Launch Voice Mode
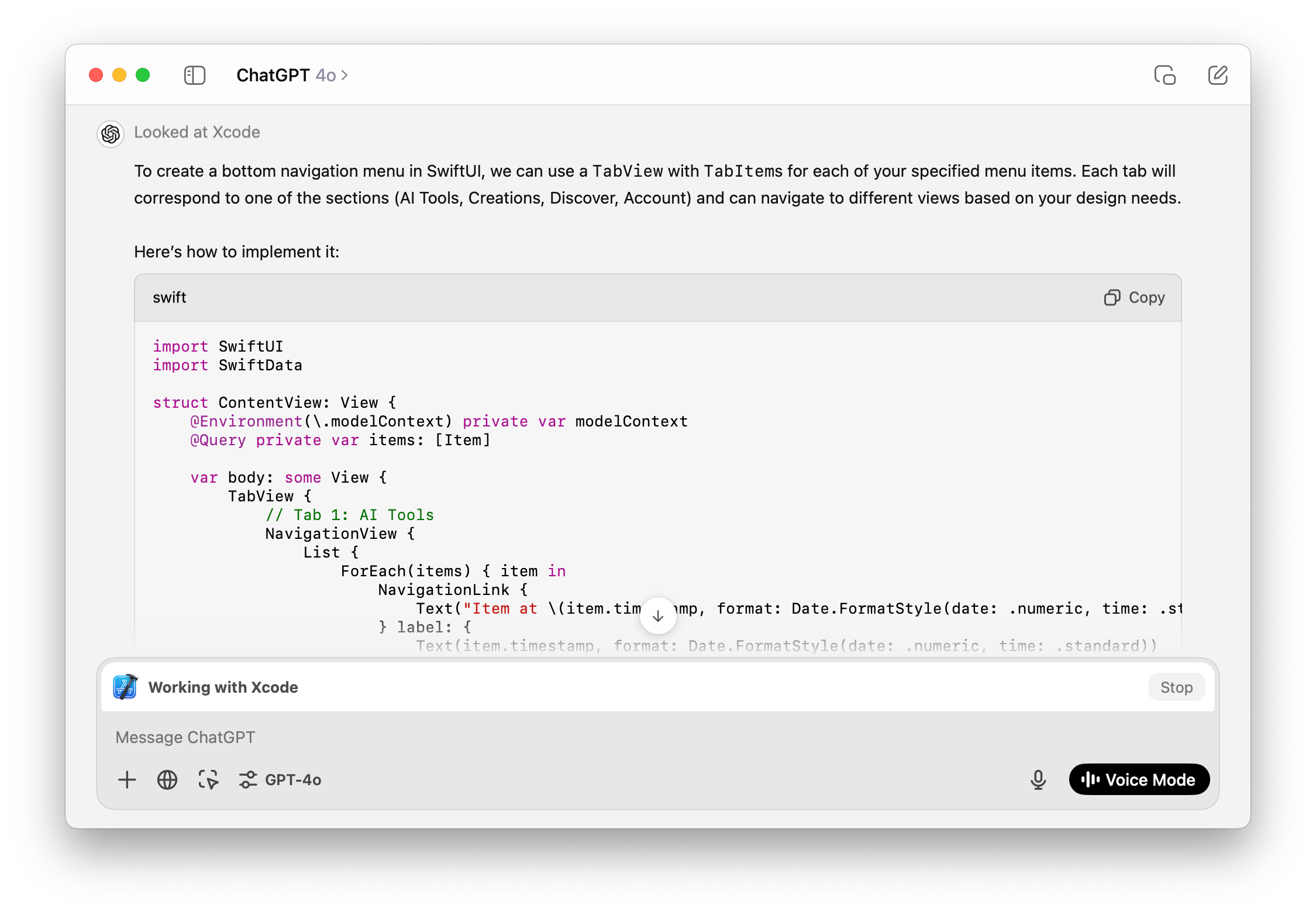 click(x=1139, y=780)
